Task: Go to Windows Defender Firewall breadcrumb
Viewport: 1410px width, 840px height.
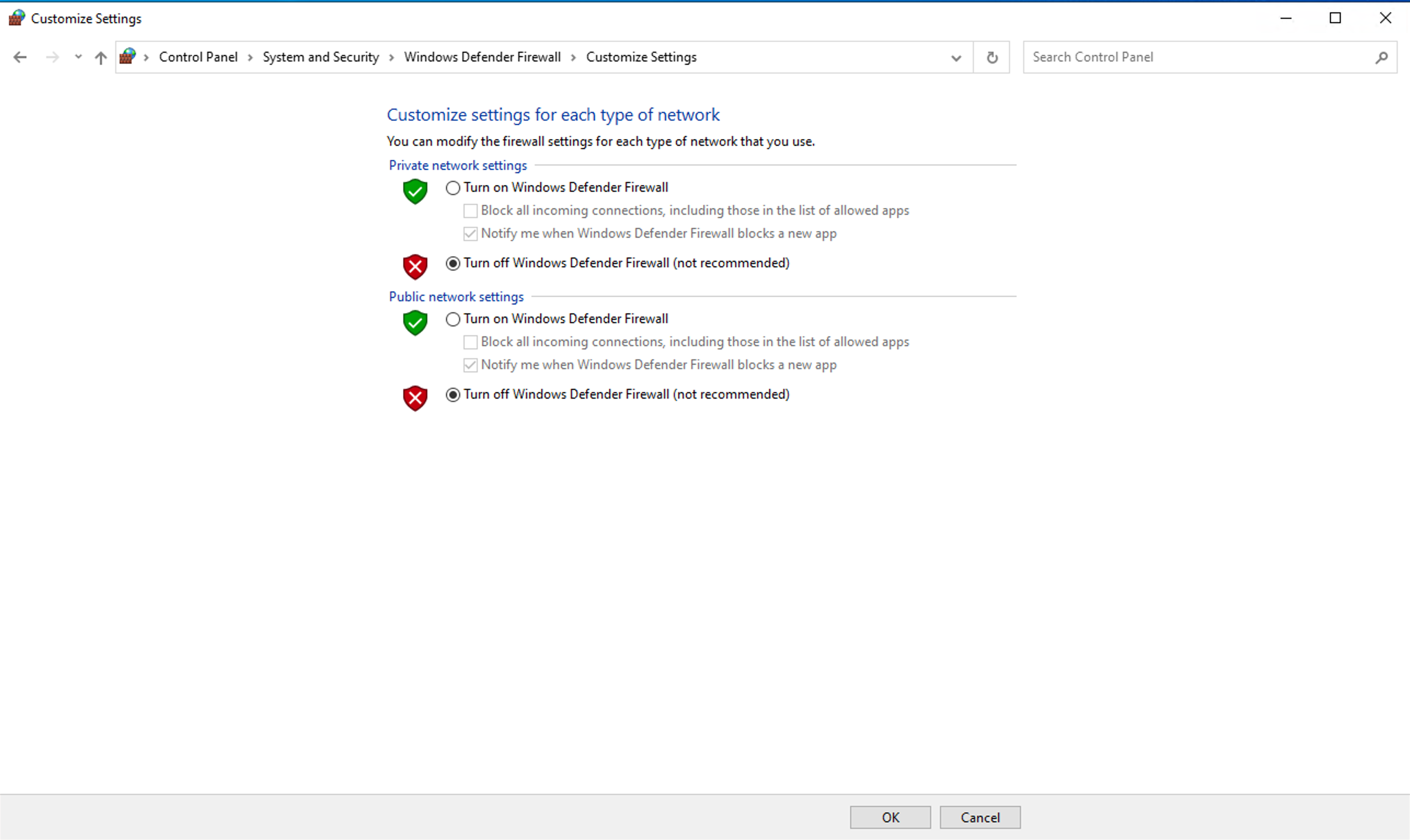Action: click(483, 57)
